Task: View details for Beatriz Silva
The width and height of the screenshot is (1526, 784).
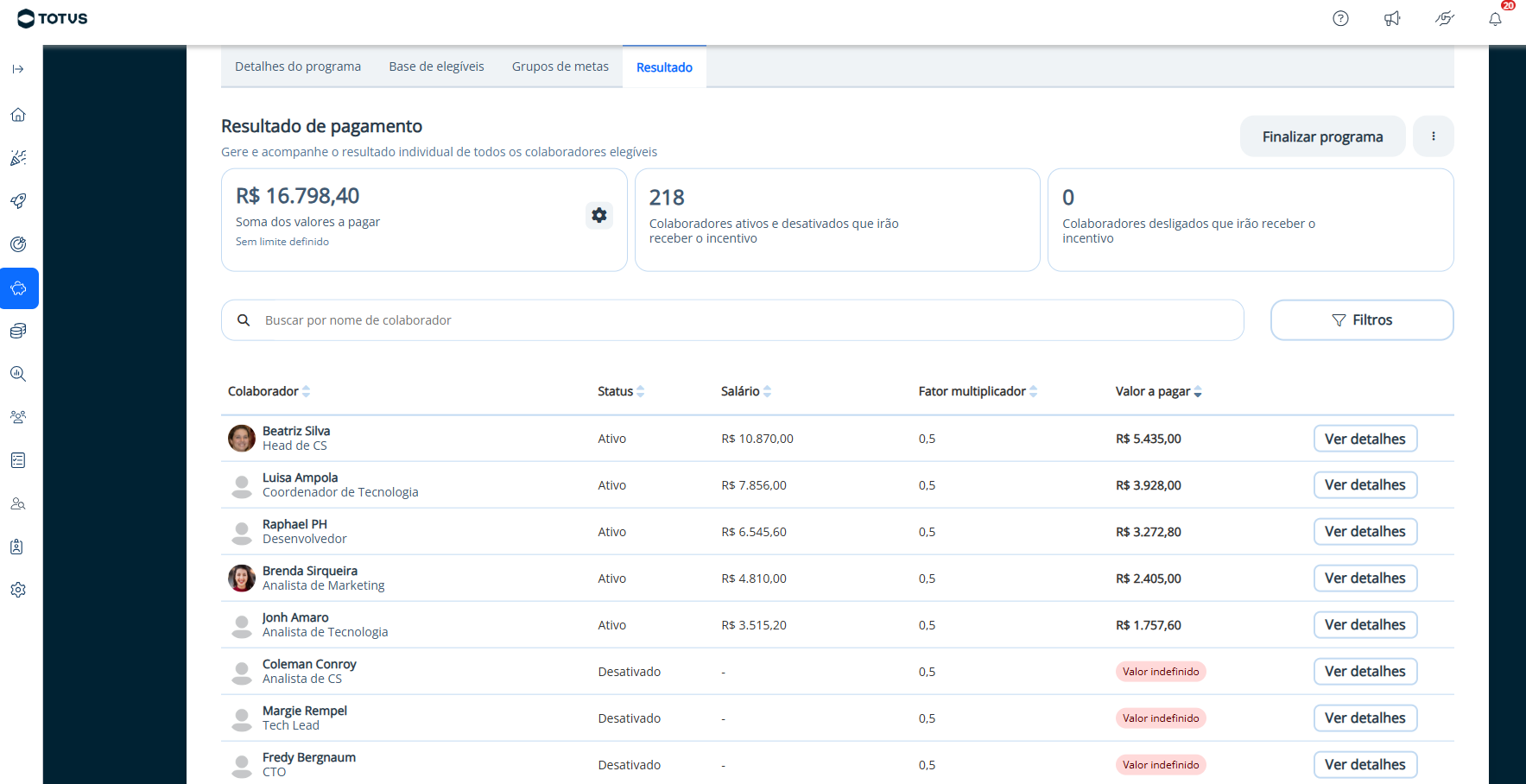Action: pos(1365,439)
